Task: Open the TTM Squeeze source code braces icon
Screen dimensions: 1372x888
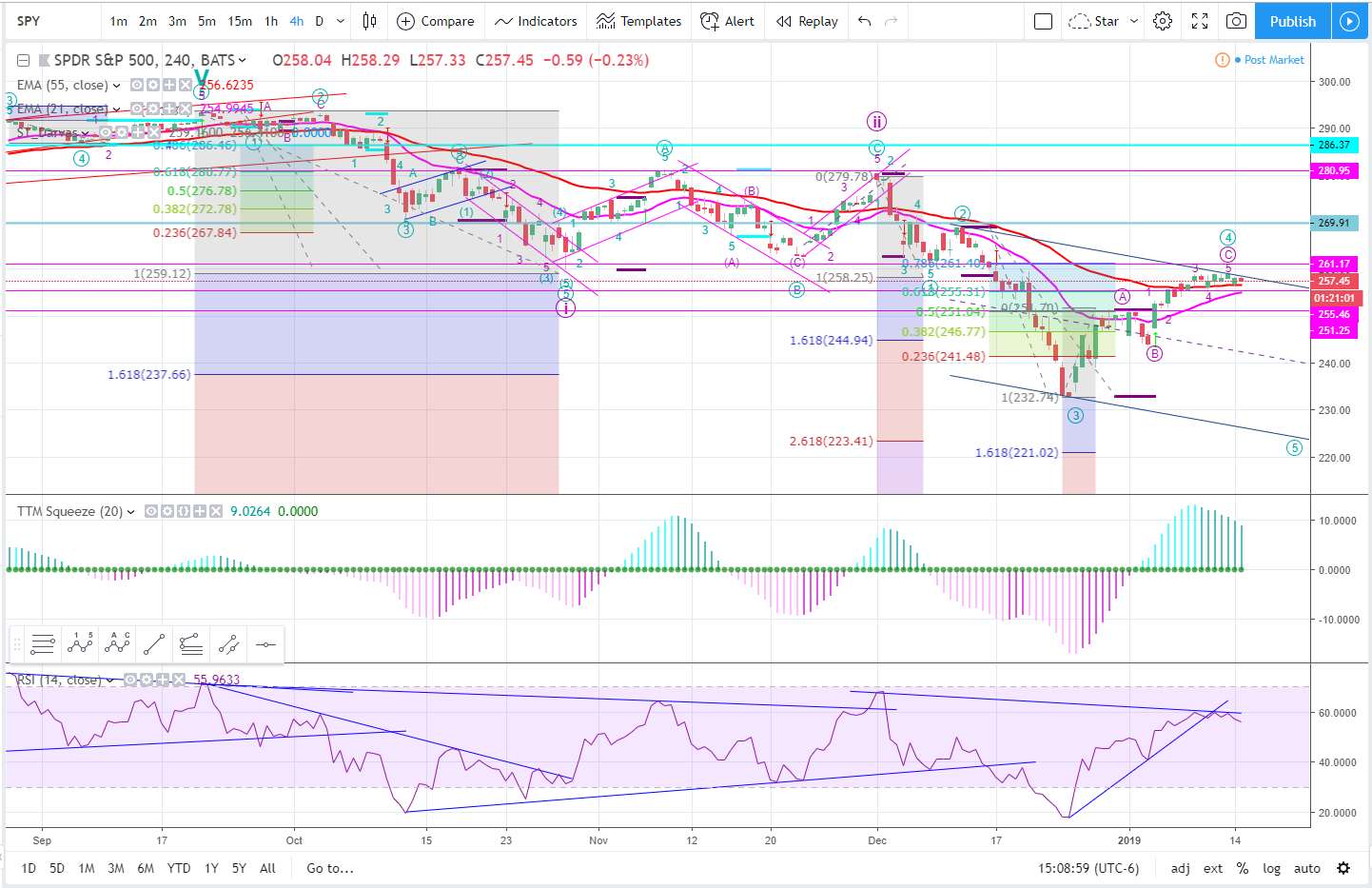Action: point(184,511)
